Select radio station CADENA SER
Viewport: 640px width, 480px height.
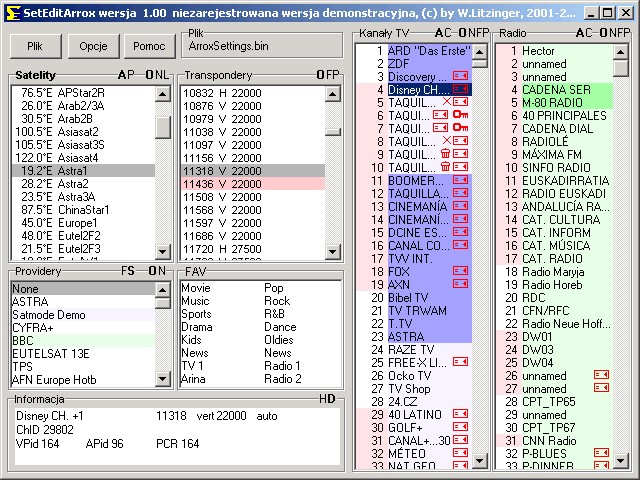tap(556, 89)
